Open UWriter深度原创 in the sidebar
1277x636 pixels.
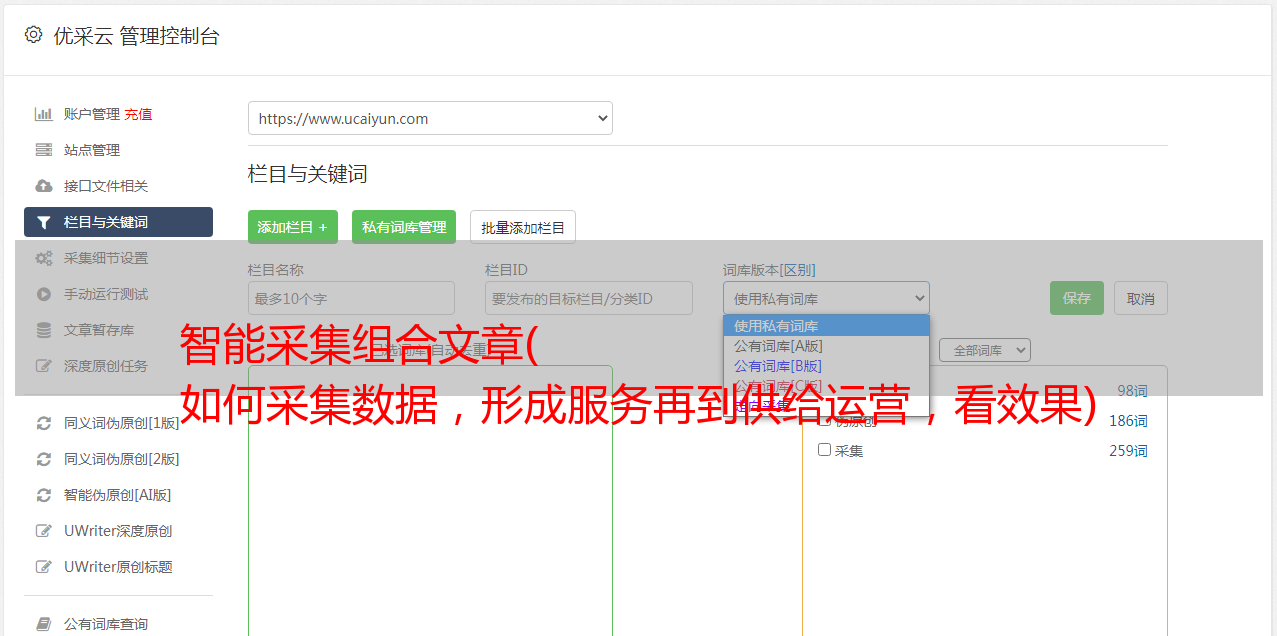coord(118,531)
